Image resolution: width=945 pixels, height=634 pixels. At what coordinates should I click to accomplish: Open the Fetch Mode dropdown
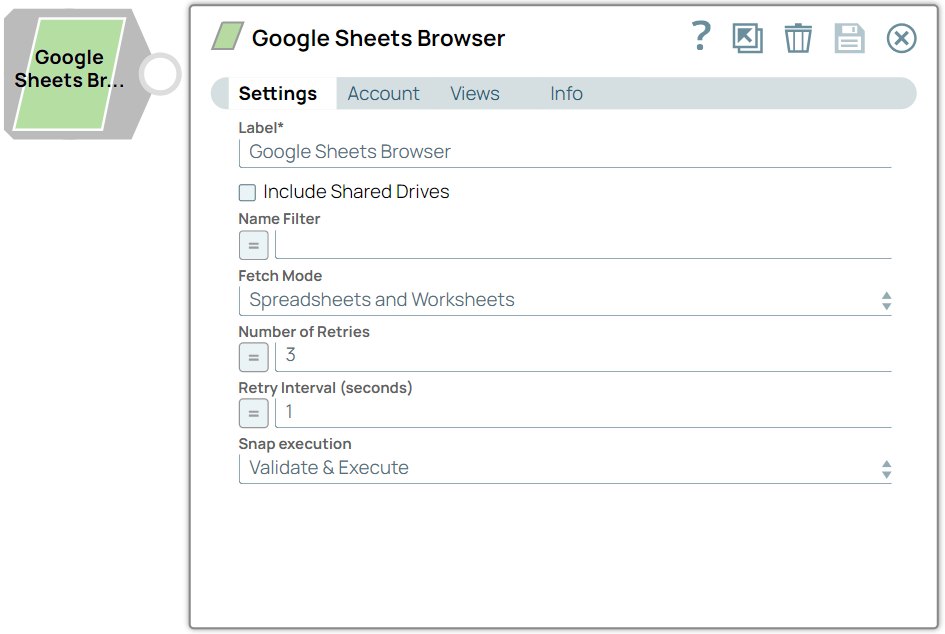[x=565, y=300]
